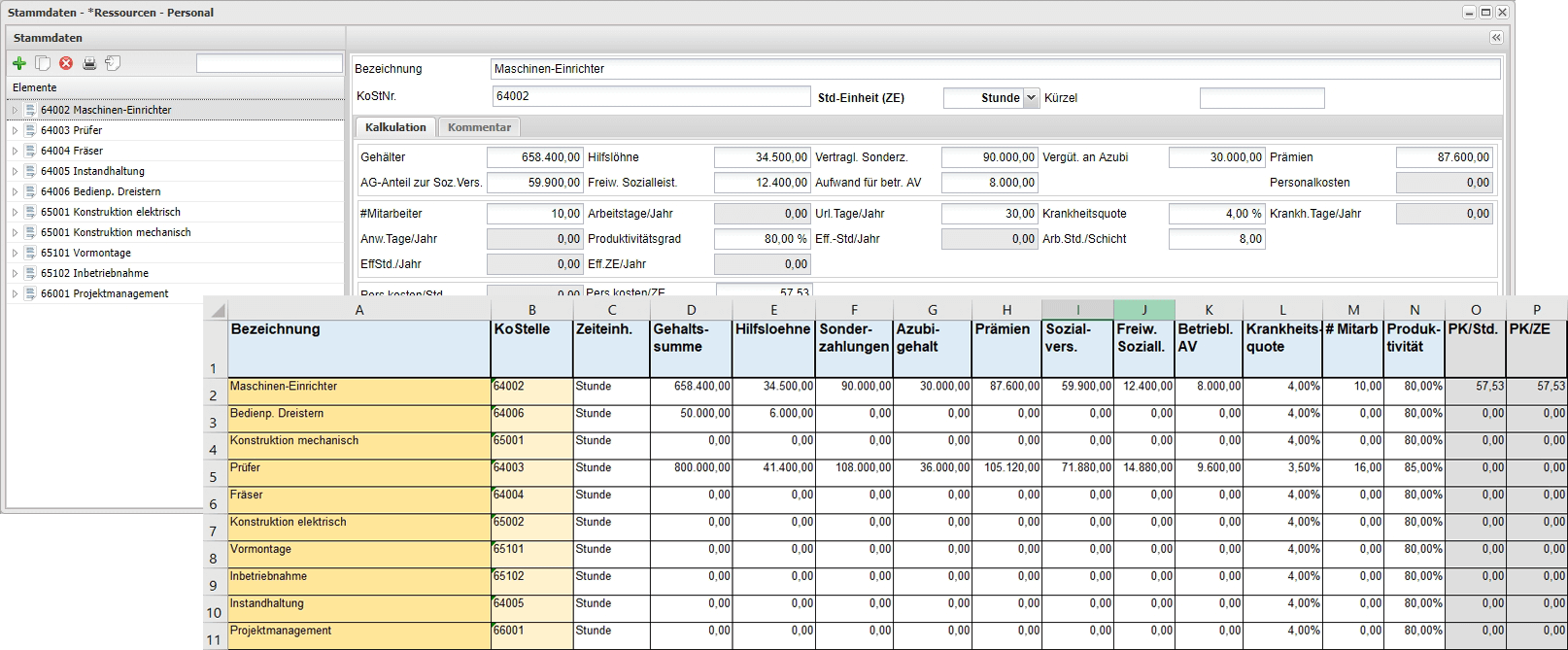Click the Gehälter field 658.400,00
The height and width of the screenshot is (650, 1568).
[534, 156]
